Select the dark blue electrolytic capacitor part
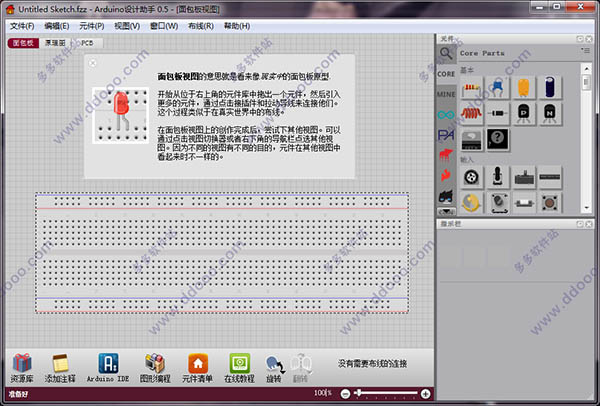Screen dimensions: 600x406 point(550,88)
